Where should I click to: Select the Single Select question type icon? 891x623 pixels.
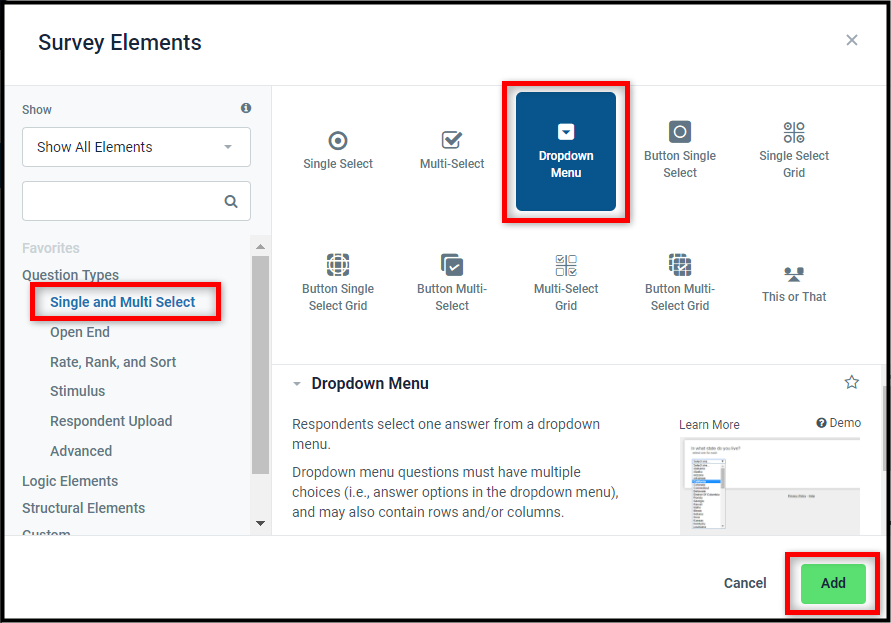click(338, 141)
